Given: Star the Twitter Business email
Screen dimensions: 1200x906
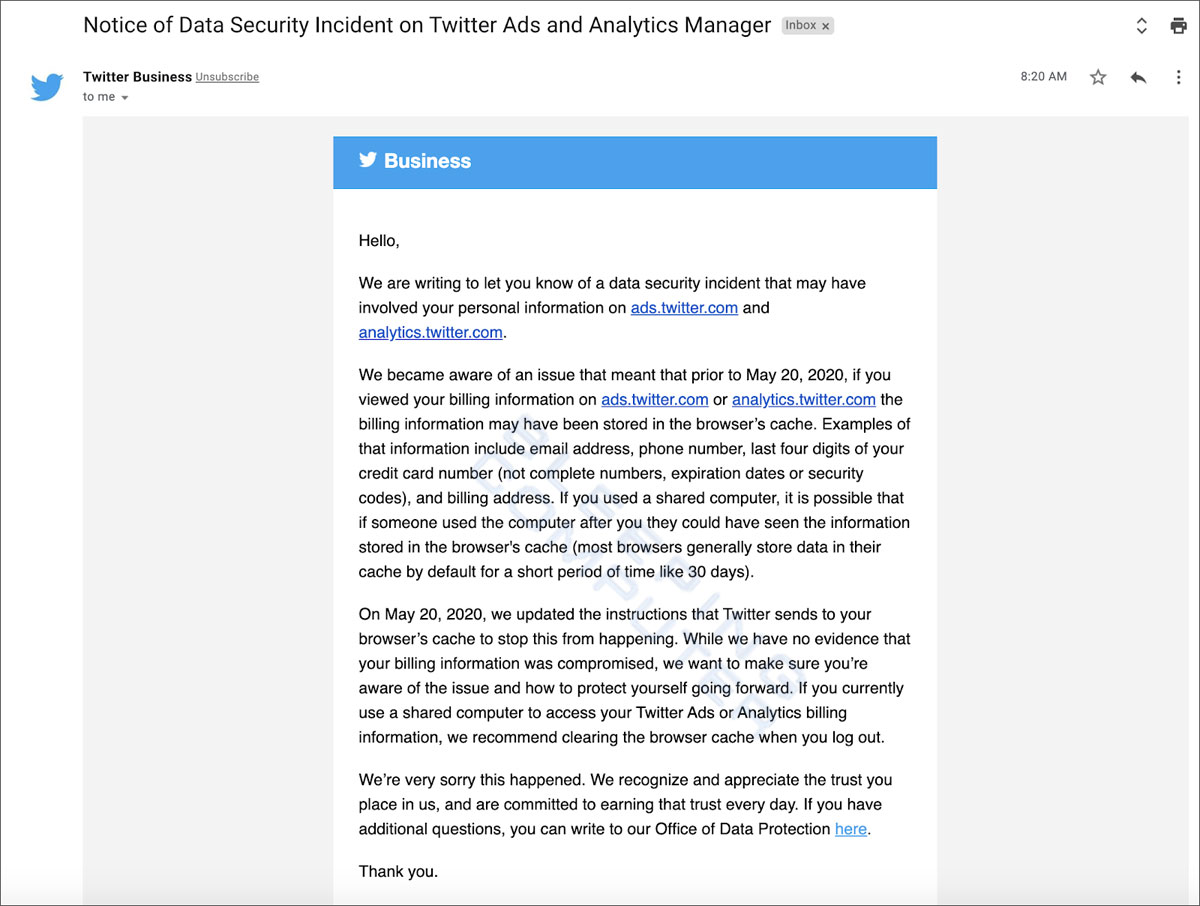Looking at the screenshot, I should (1098, 77).
